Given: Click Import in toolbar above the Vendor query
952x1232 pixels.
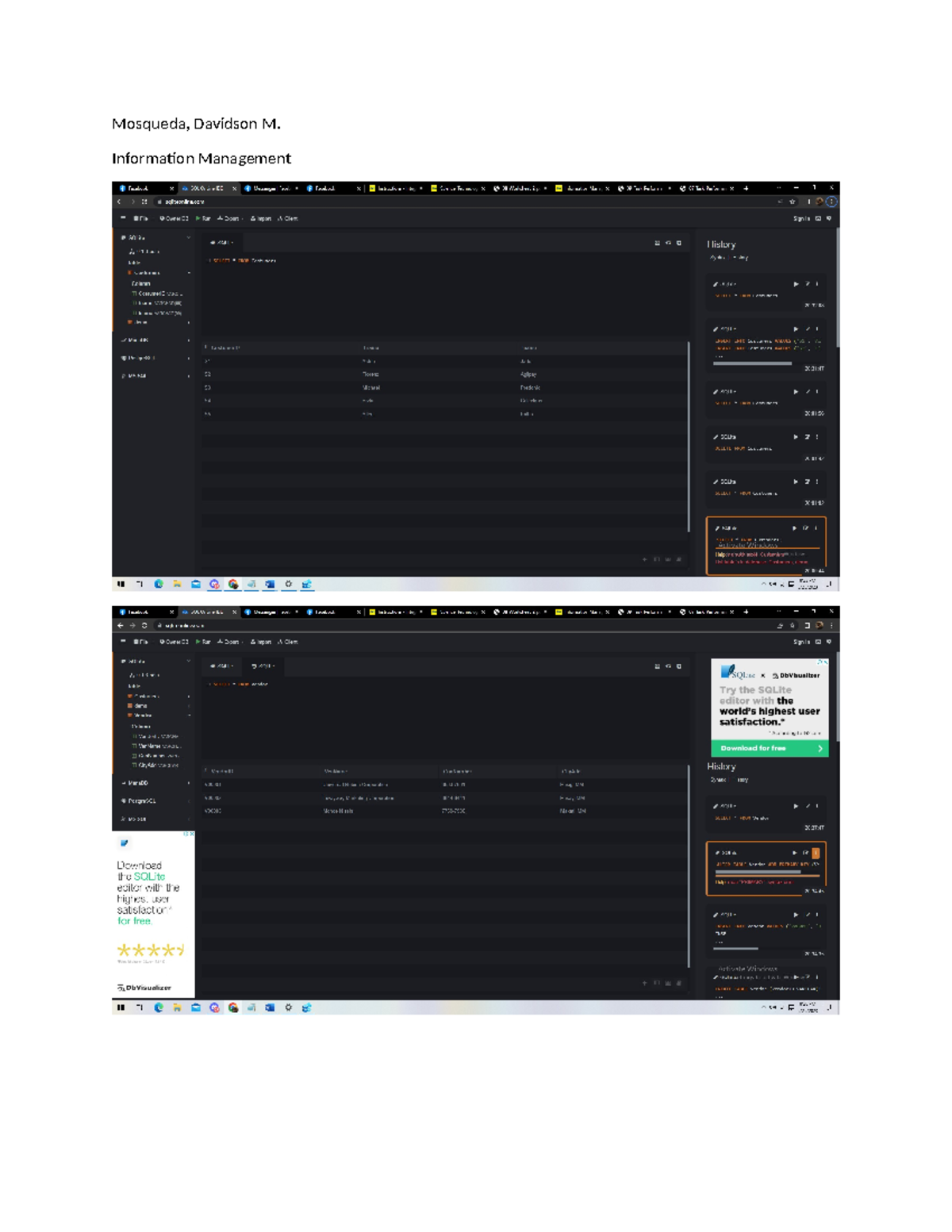Looking at the screenshot, I should [x=260, y=642].
